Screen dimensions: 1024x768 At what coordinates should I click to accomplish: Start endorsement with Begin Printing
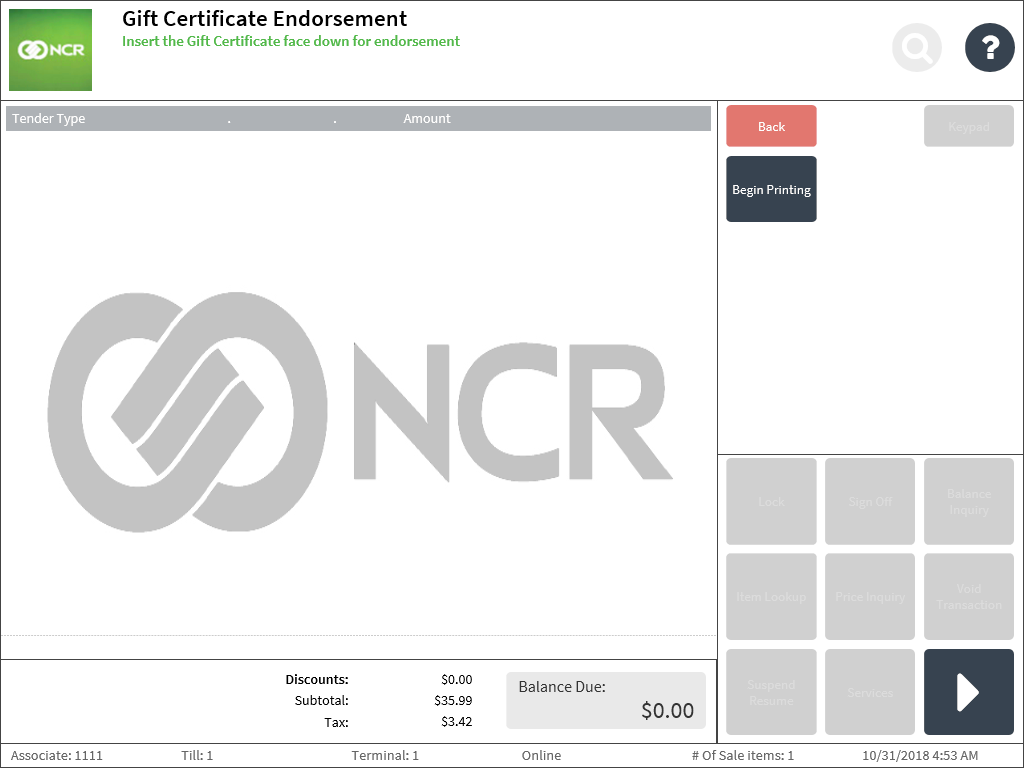[x=771, y=189]
